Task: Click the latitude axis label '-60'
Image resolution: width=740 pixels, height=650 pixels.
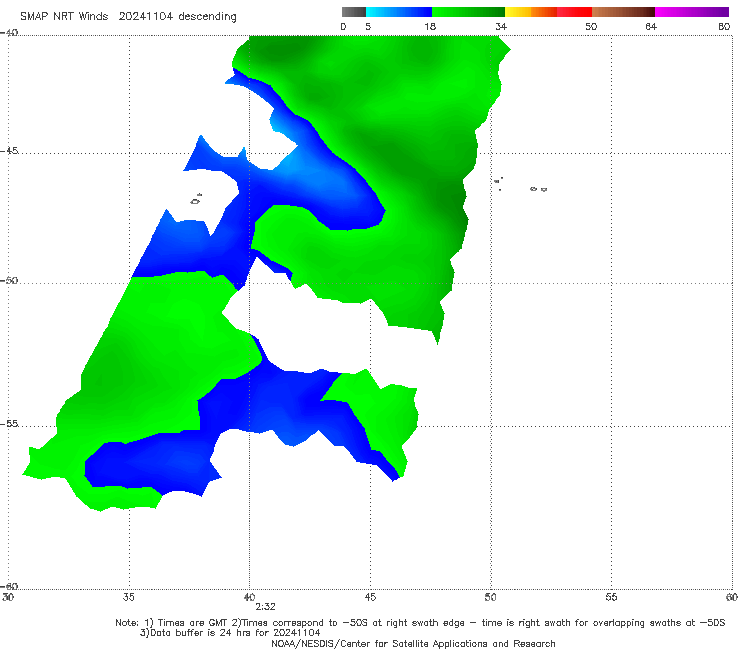Action: coord(9,586)
